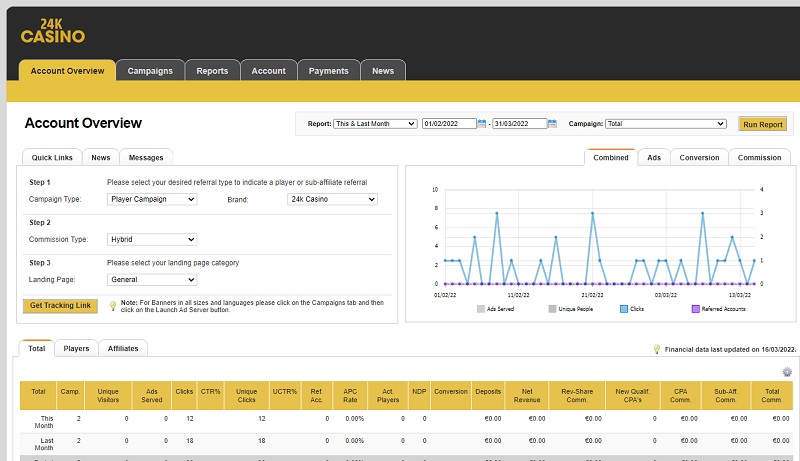Click the Total Comm. column header
Screen dimensions: 800x461
point(772,396)
